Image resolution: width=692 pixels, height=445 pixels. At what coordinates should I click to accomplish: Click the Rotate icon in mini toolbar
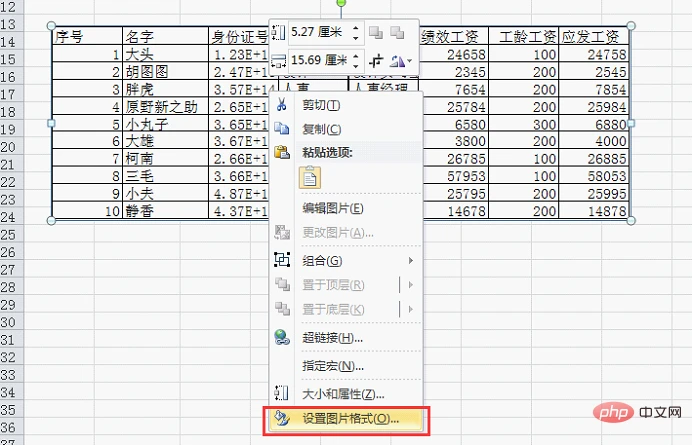coord(397,60)
